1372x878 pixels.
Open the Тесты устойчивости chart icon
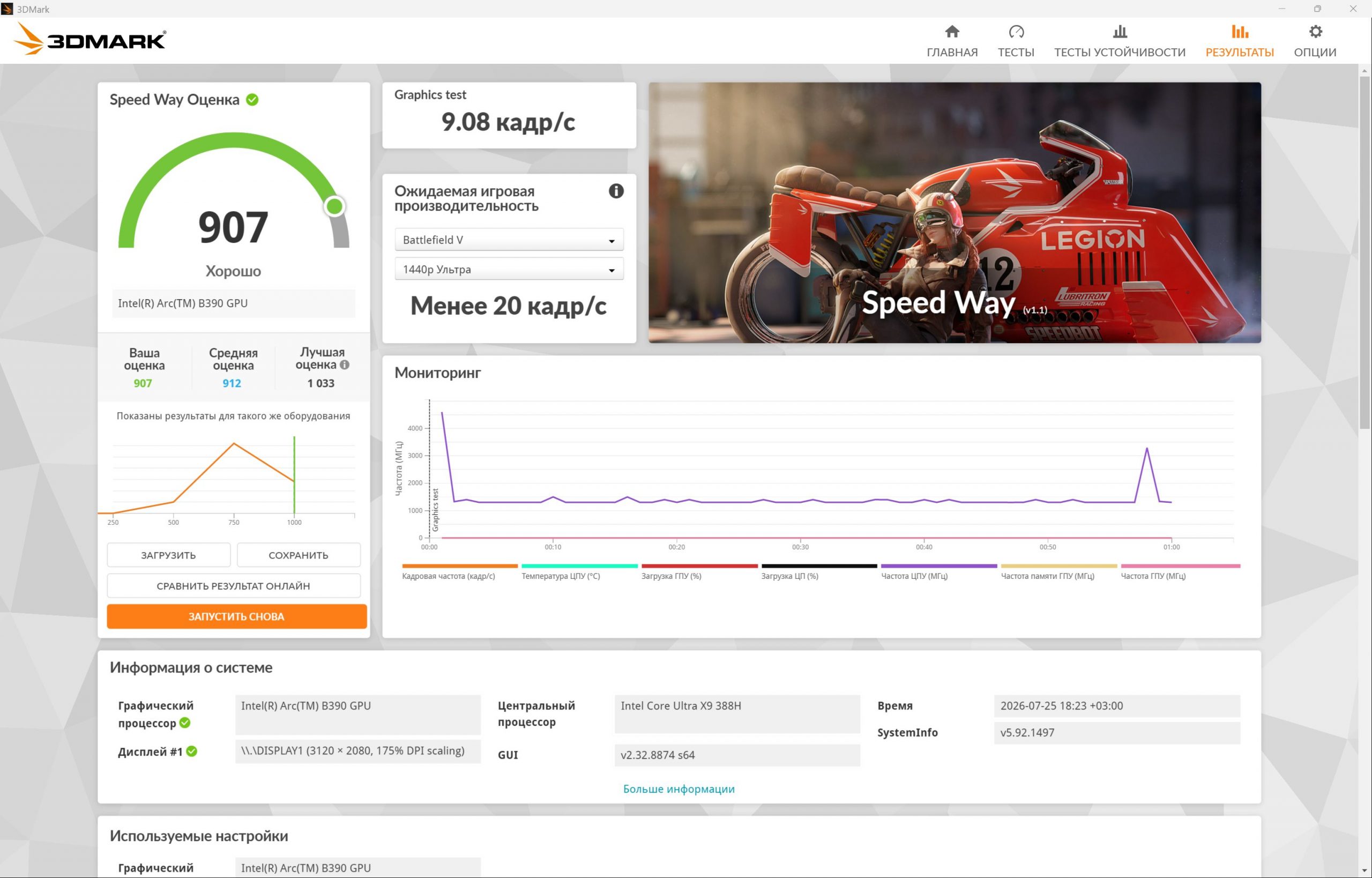(1120, 31)
